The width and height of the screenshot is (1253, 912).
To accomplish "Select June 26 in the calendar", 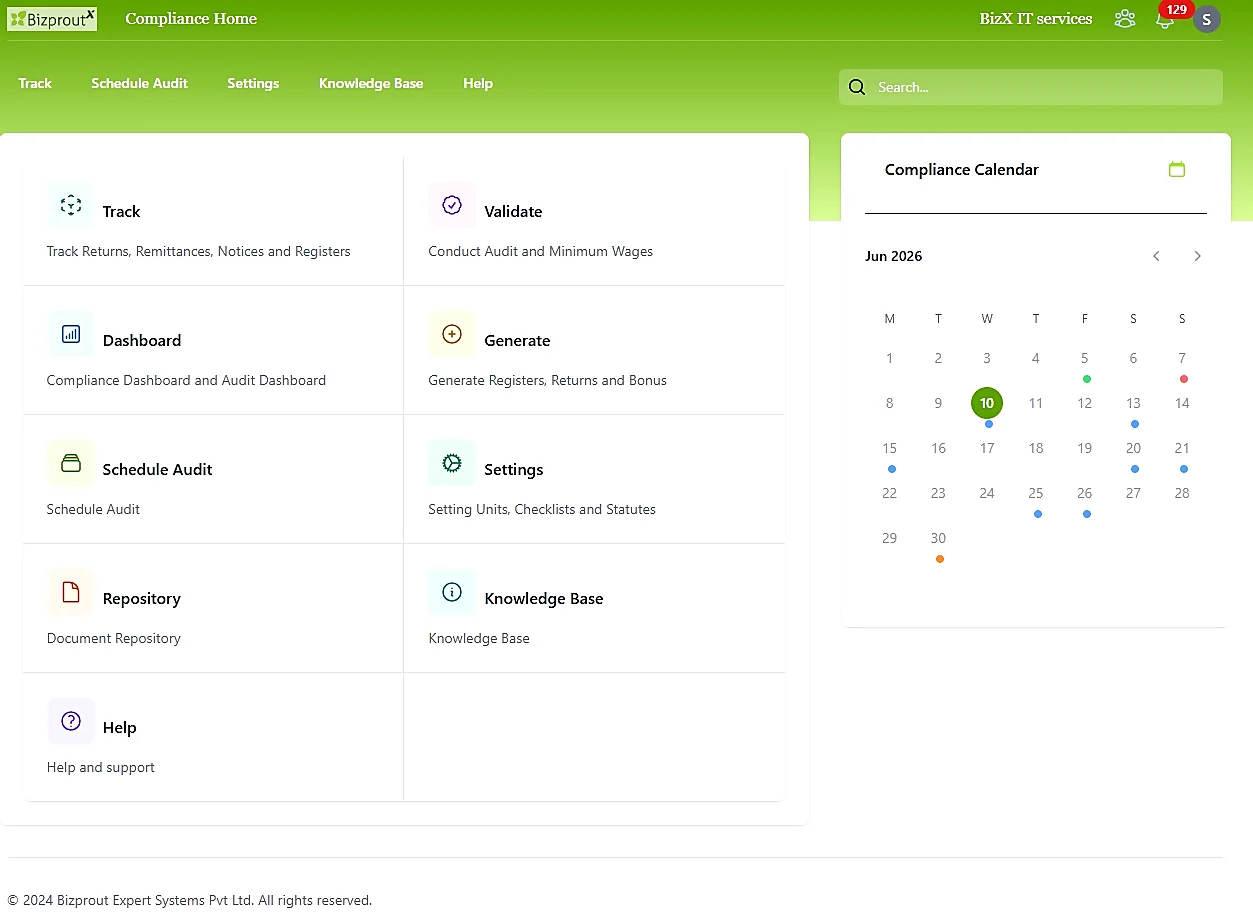I will tap(1084, 493).
